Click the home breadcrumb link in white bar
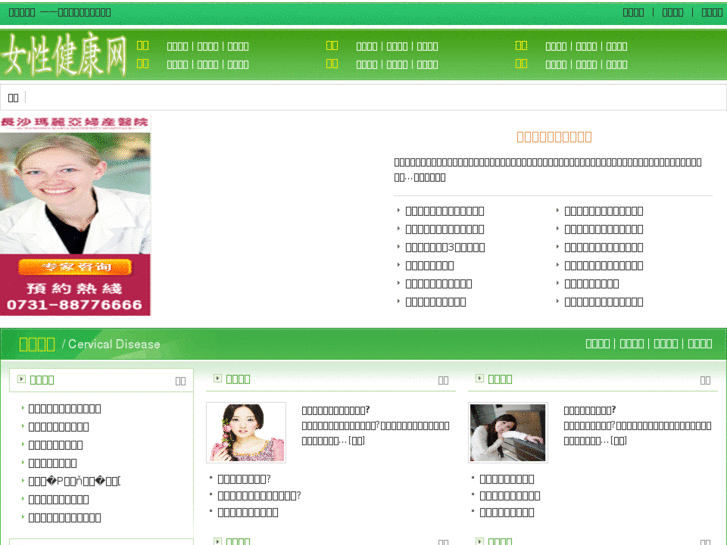 coord(13,98)
